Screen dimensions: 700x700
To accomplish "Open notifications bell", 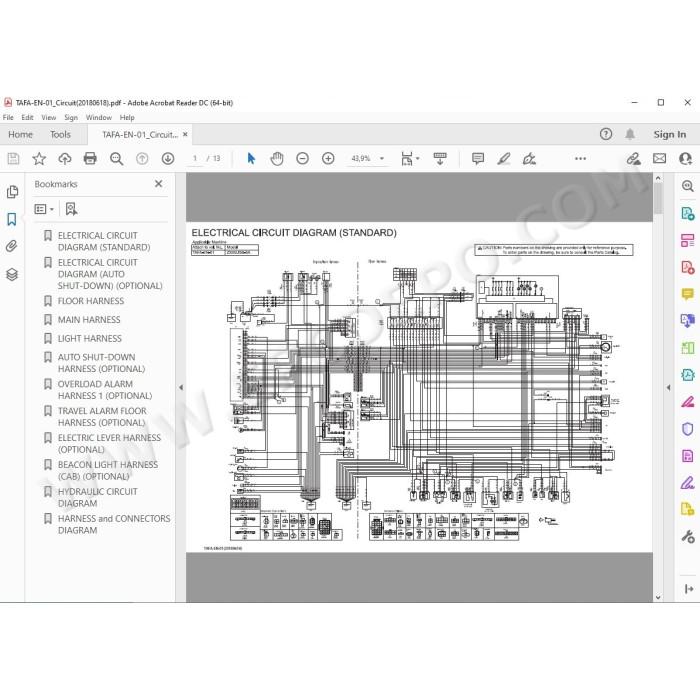I will tap(630, 134).
